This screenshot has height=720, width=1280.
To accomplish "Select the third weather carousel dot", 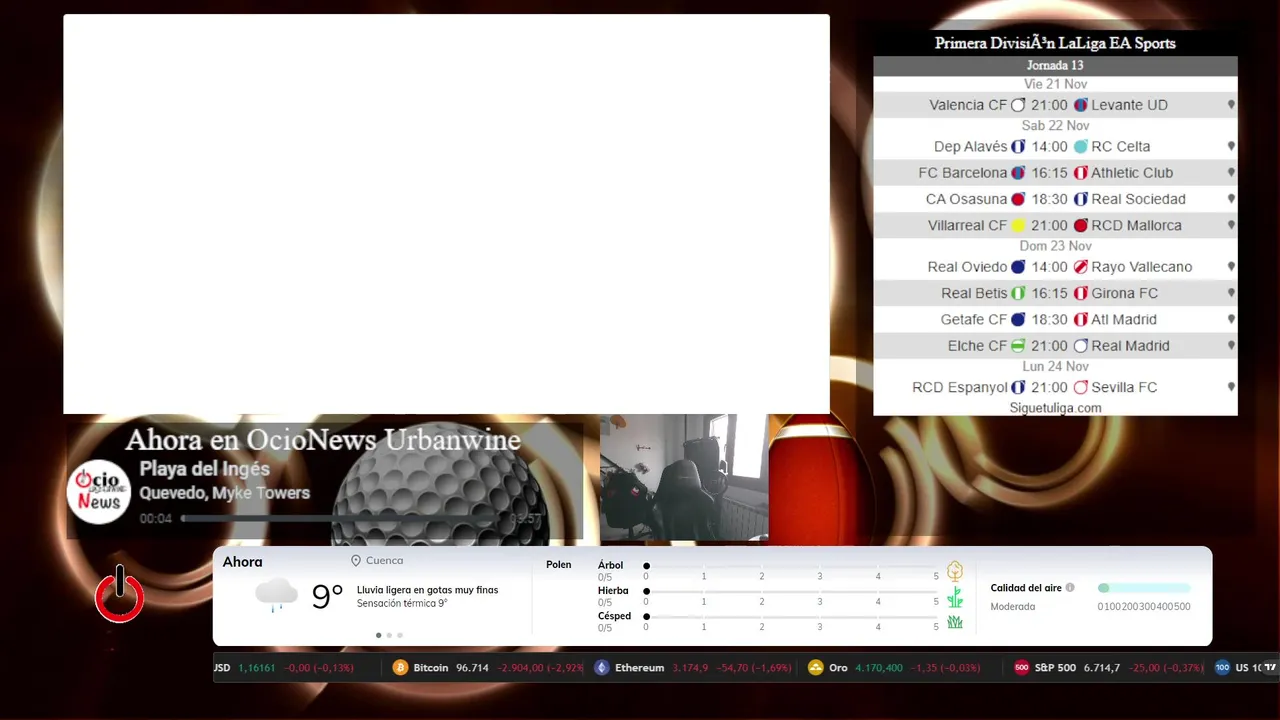I will [x=400, y=635].
